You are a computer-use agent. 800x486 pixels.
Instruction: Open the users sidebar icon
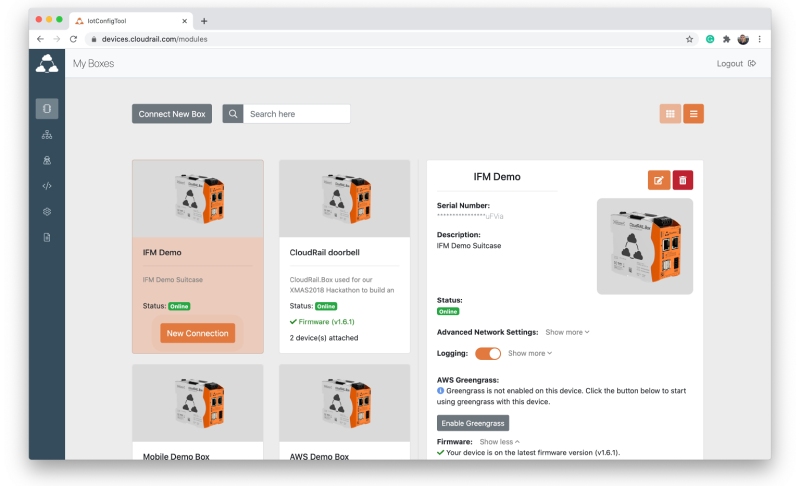tap(47, 160)
